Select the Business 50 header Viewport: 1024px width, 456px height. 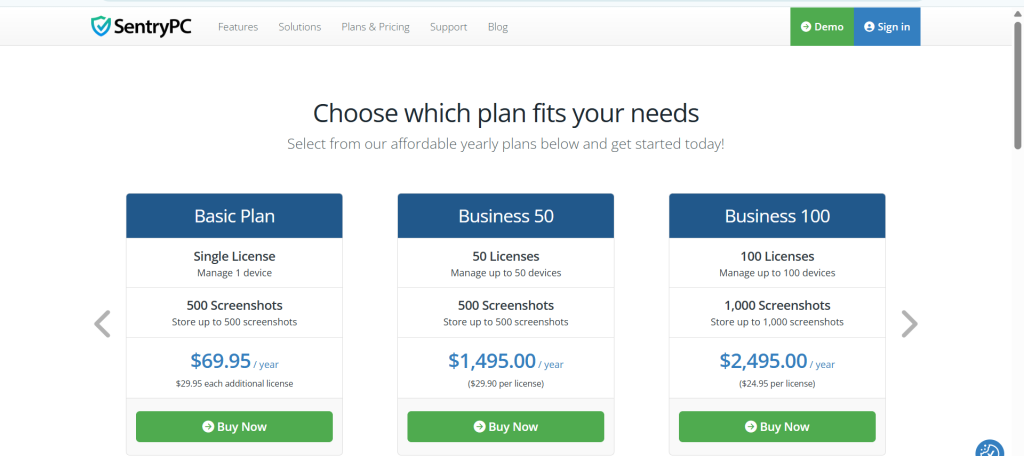[x=506, y=215]
